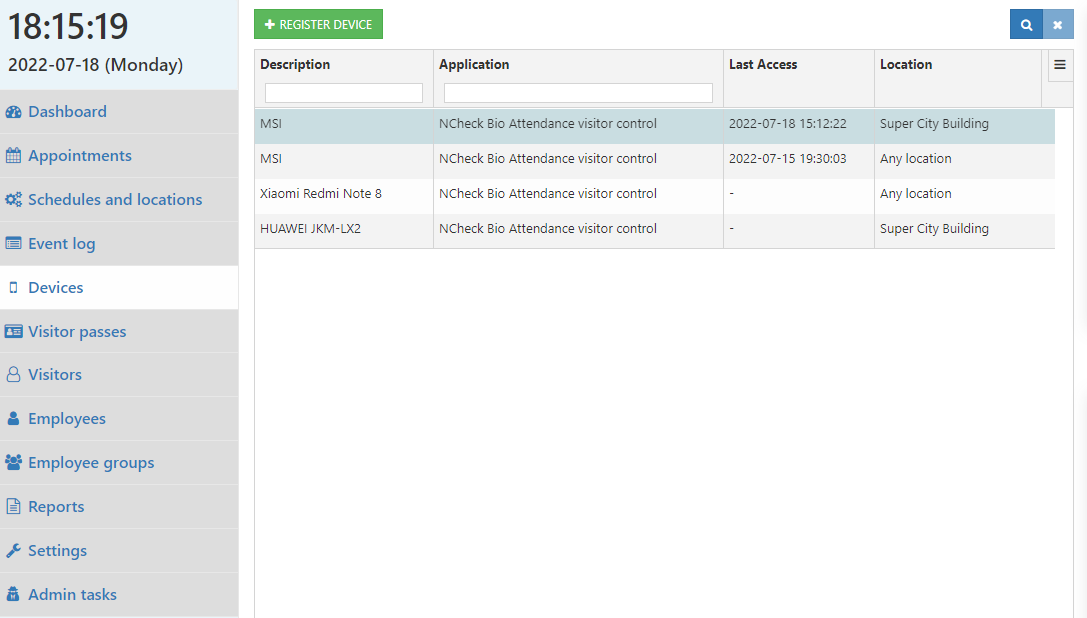Screen dimensions: 1087x618
Task: Select the MSI row accessed 2022-07-18
Action: 654,125
